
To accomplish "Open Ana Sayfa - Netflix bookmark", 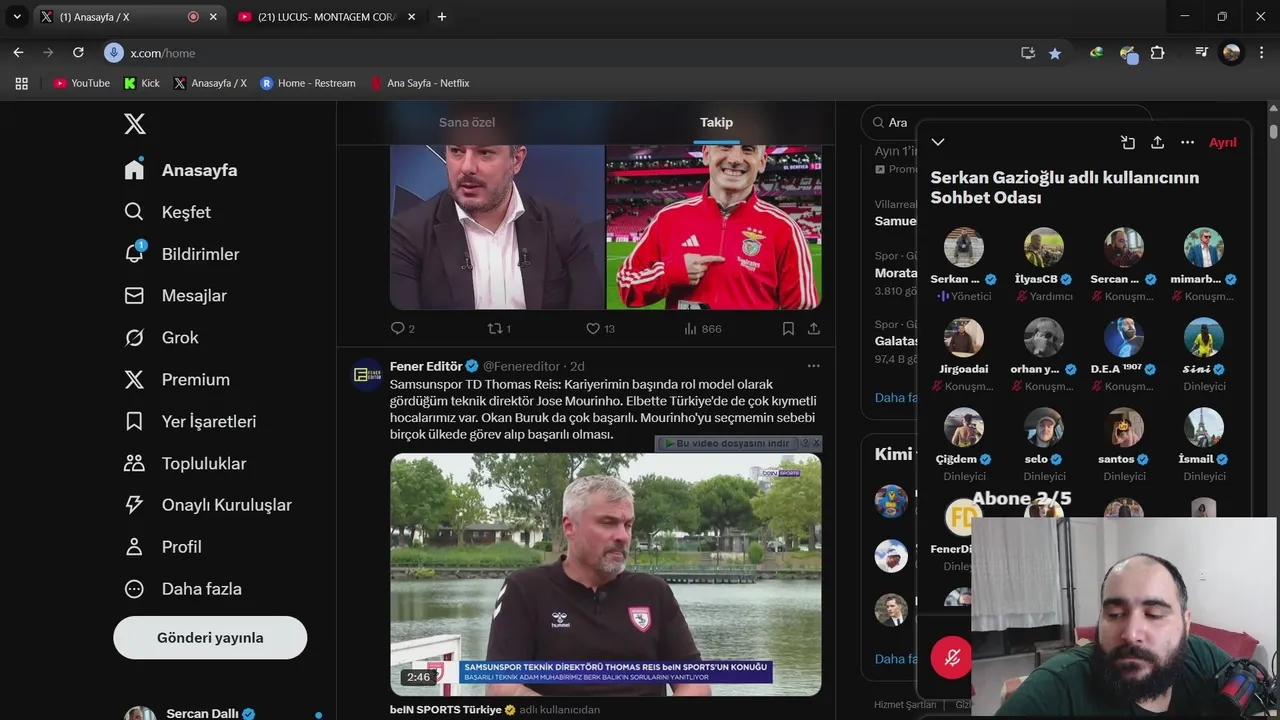I will click(x=419, y=83).
